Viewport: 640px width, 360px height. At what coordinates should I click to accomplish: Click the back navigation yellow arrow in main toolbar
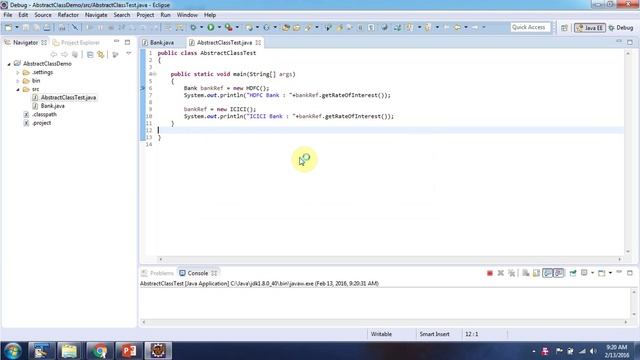click(x=457, y=27)
